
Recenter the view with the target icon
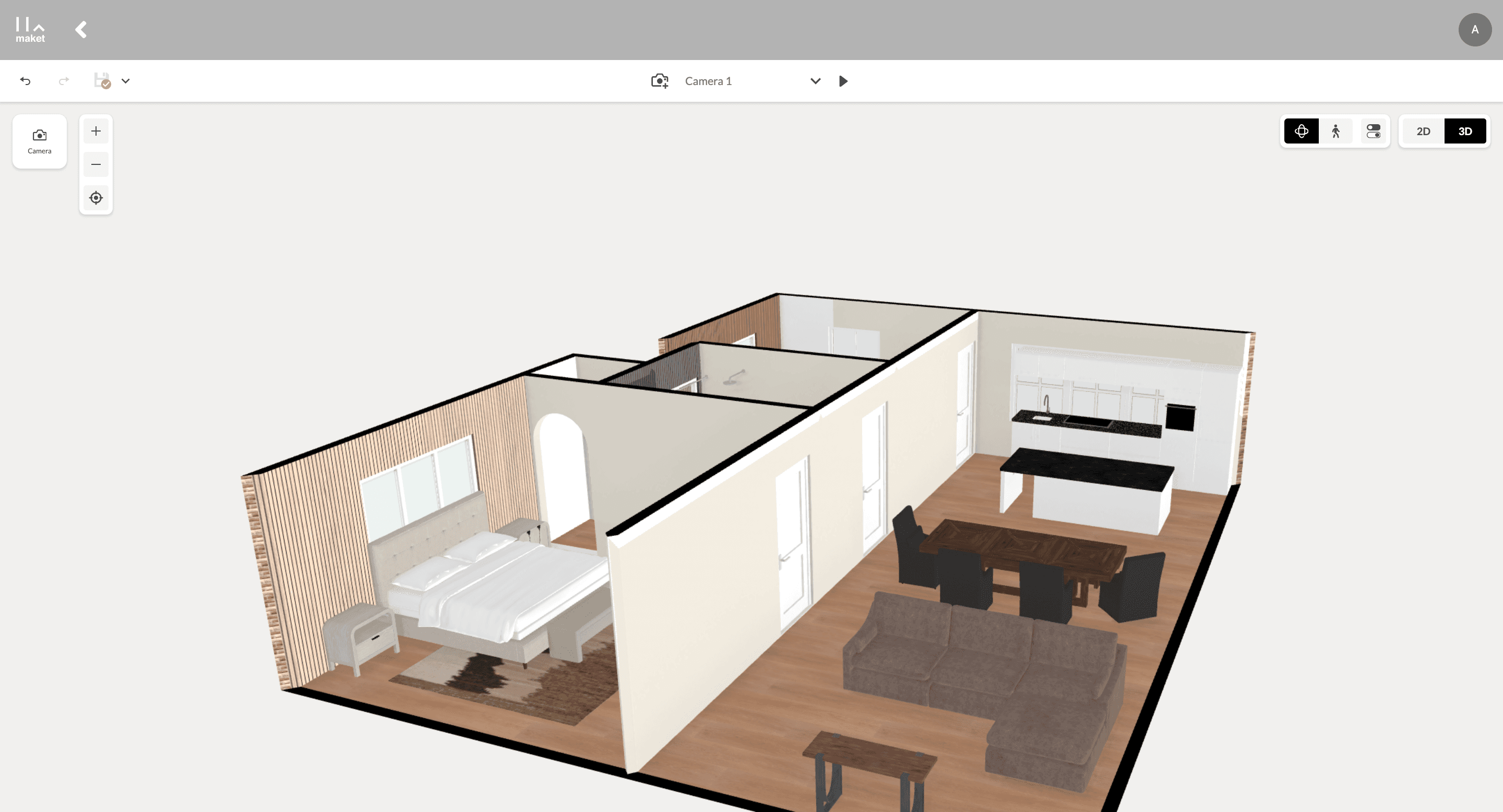(96, 198)
